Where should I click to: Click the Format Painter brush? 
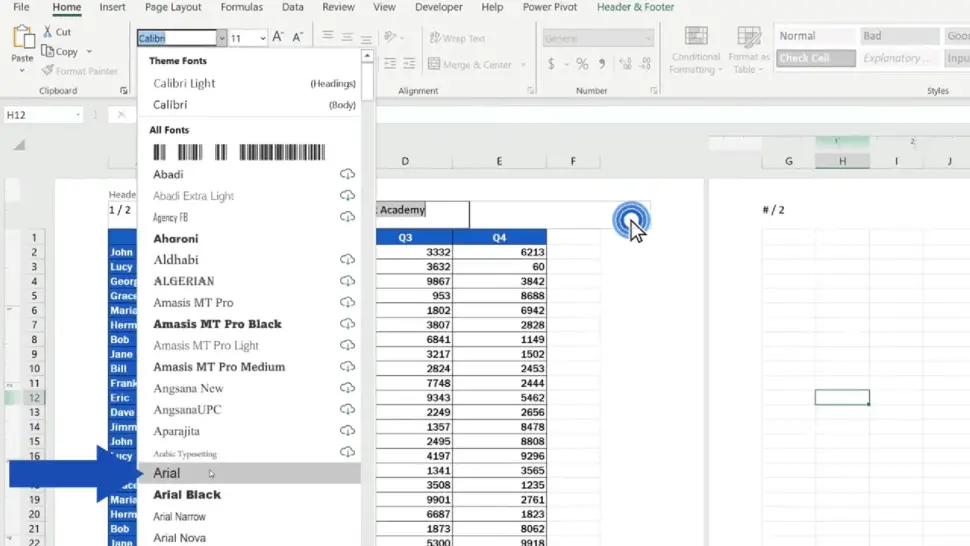click(x=48, y=71)
